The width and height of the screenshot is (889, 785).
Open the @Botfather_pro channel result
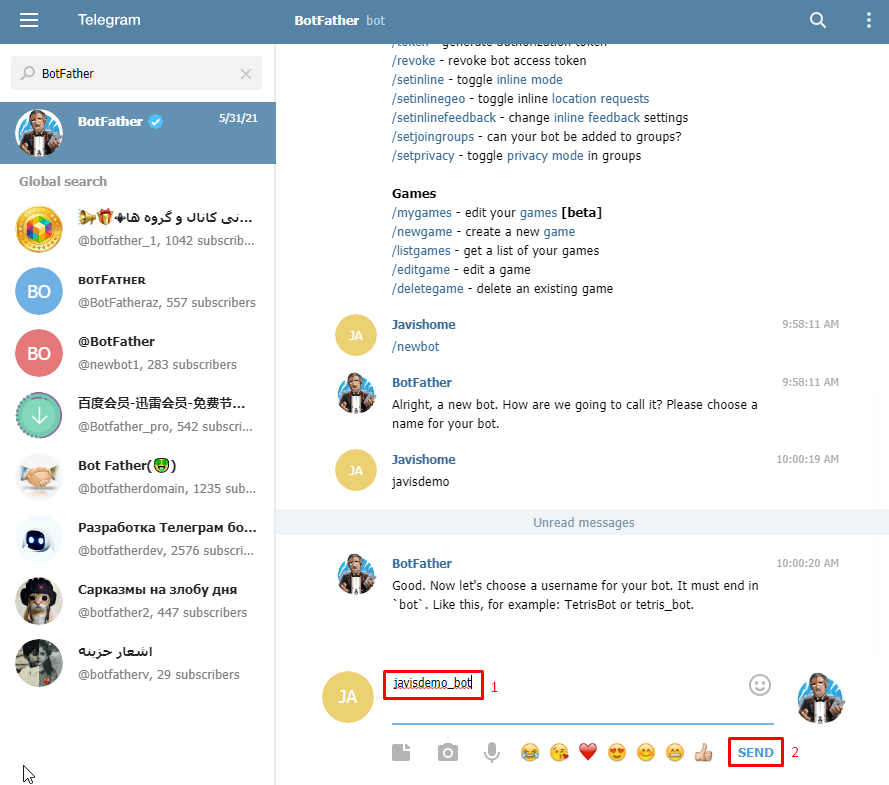pos(138,415)
